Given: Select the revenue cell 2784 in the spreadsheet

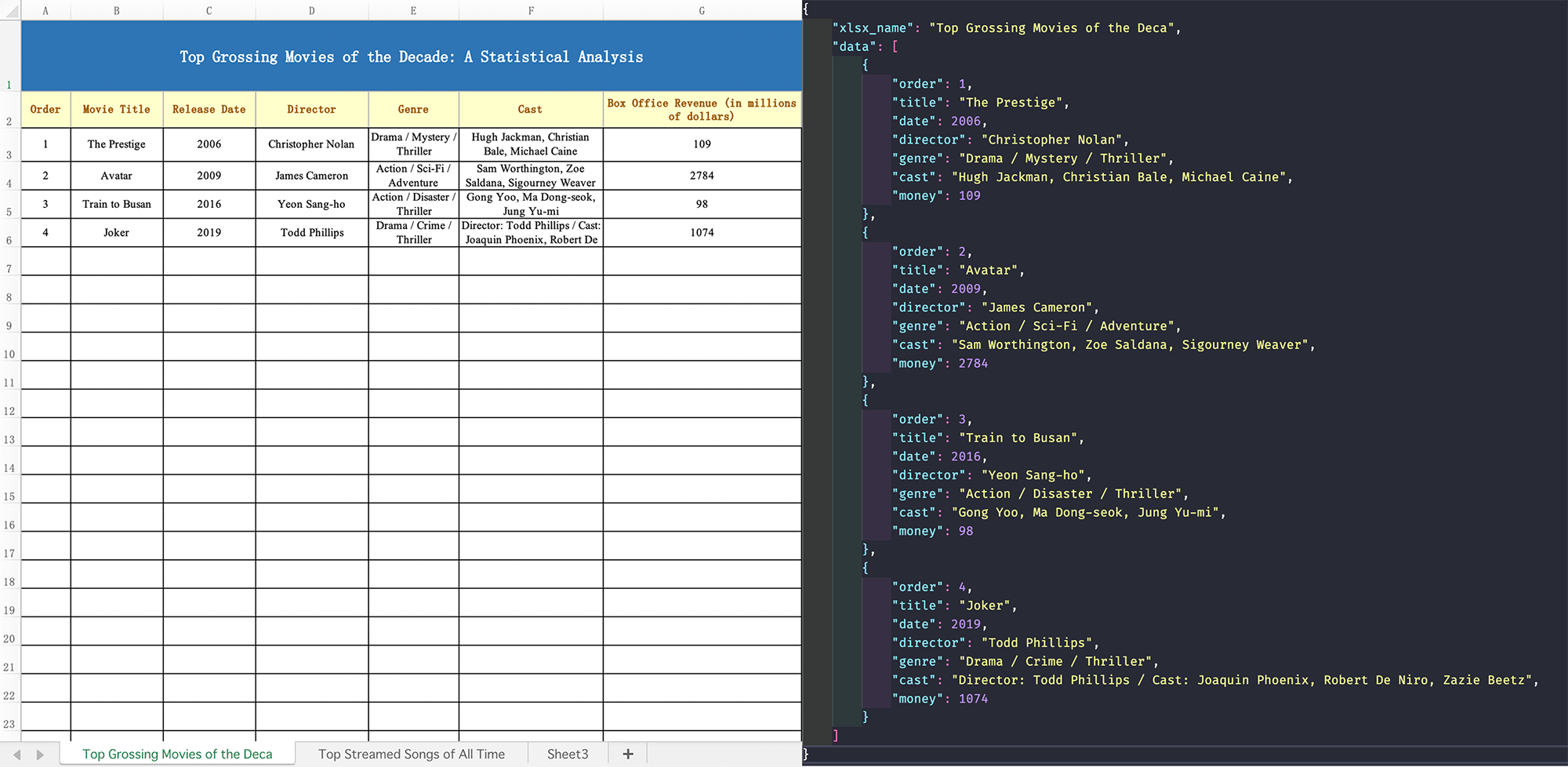Looking at the screenshot, I should coord(702,176).
